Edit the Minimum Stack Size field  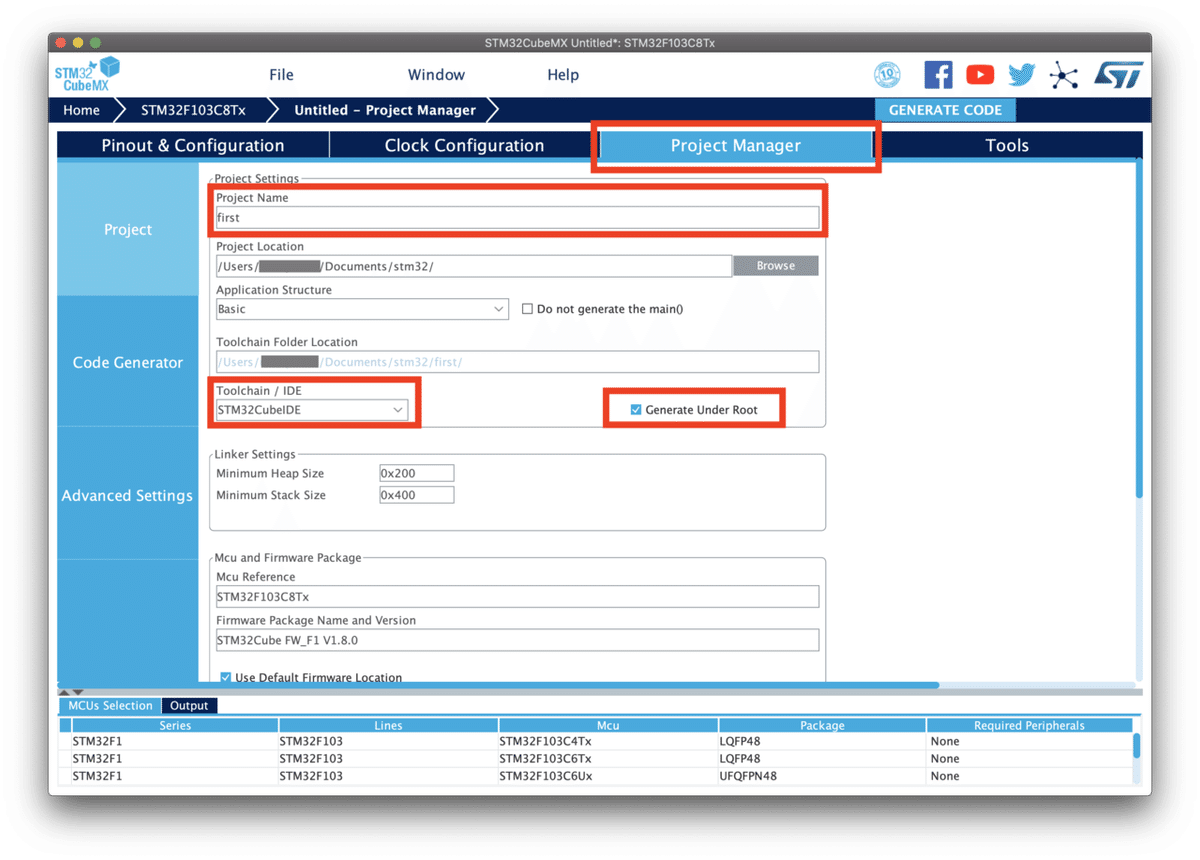pyautogui.click(x=416, y=495)
